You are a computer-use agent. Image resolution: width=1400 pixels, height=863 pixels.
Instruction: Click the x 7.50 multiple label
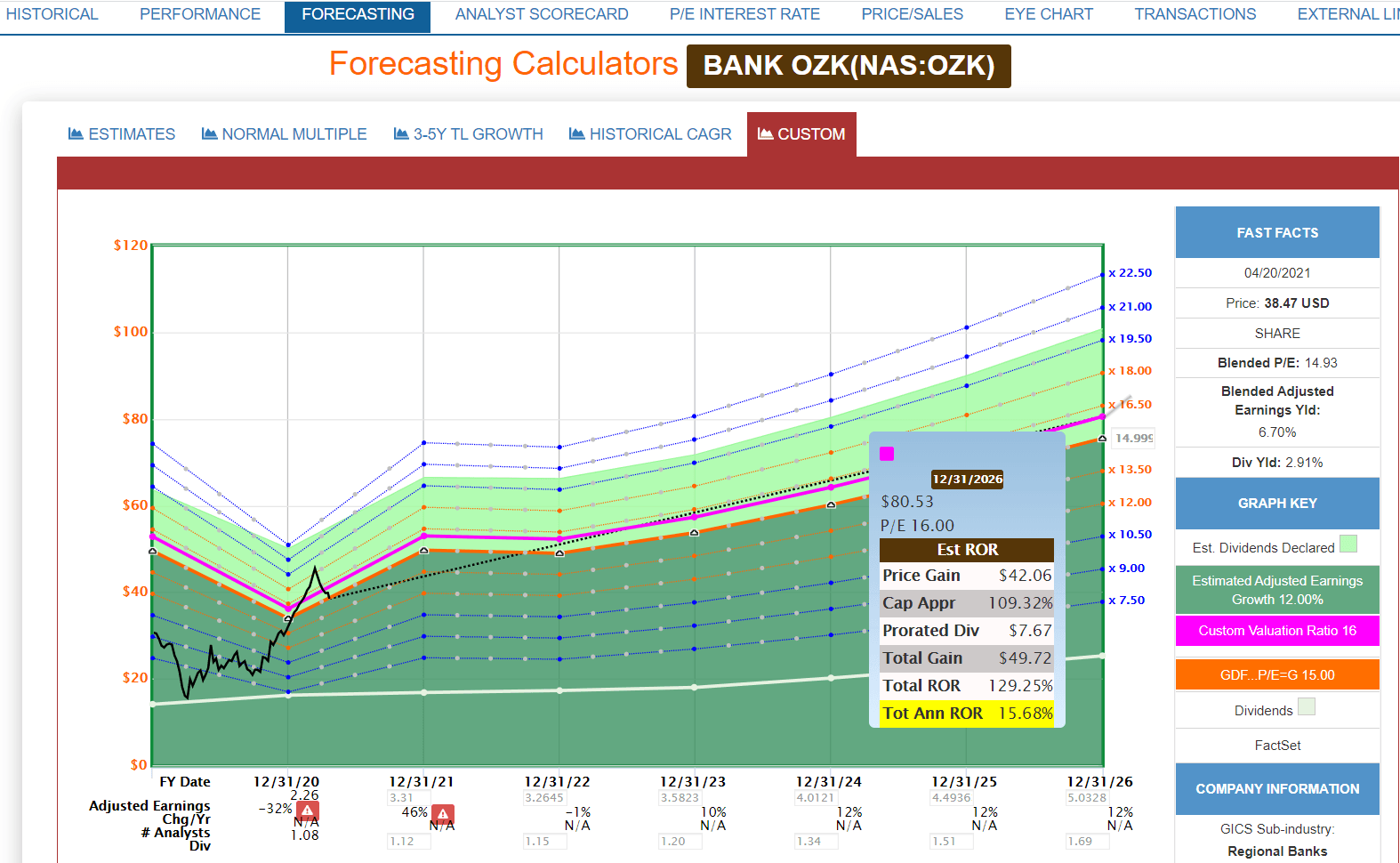pyautogui.click(x=1127, y=601)
